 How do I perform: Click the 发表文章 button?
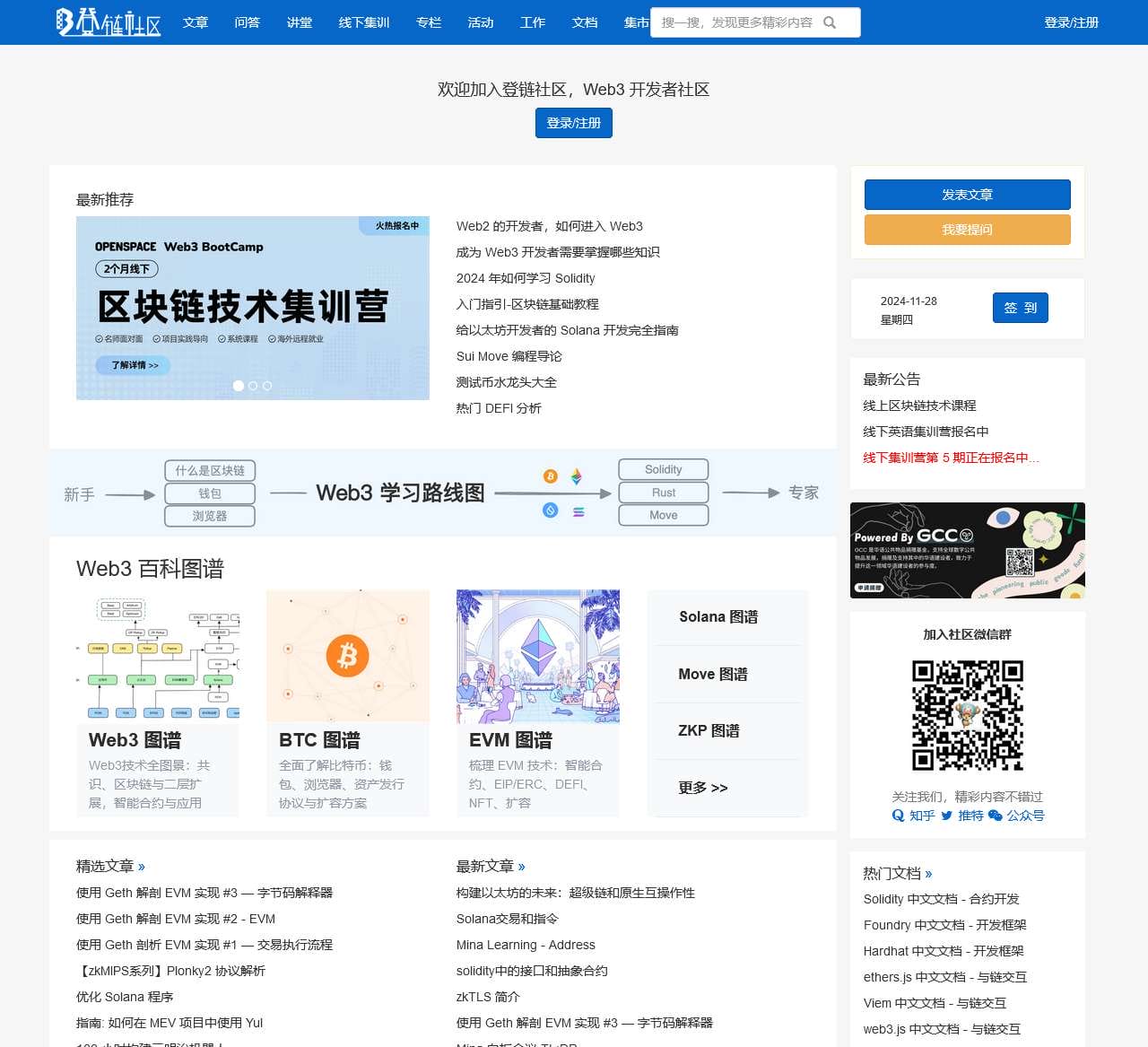click(968, 195)
